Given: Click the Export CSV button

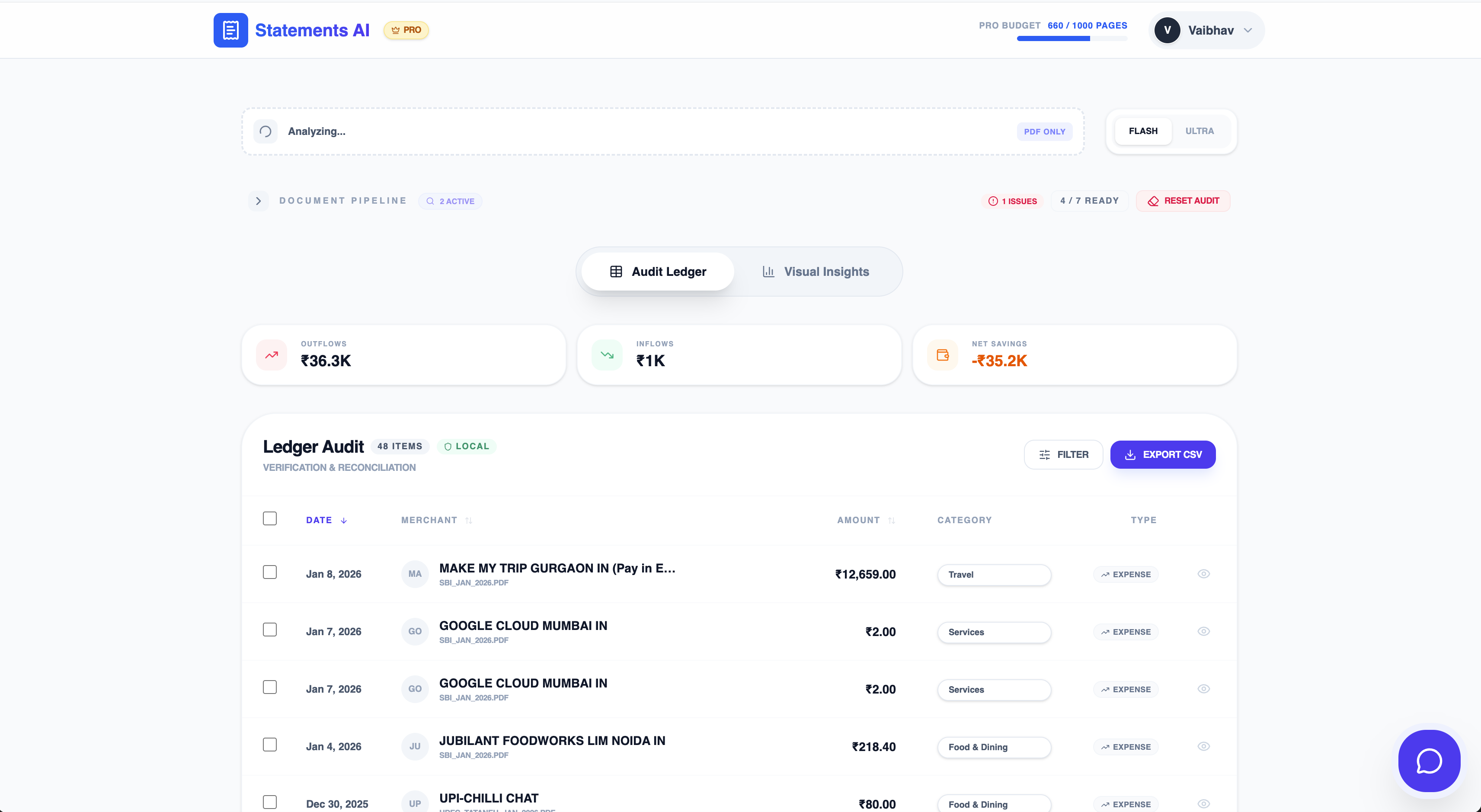Looking at the screenshot, I should pyautogui.click(x=1162, y=454).
